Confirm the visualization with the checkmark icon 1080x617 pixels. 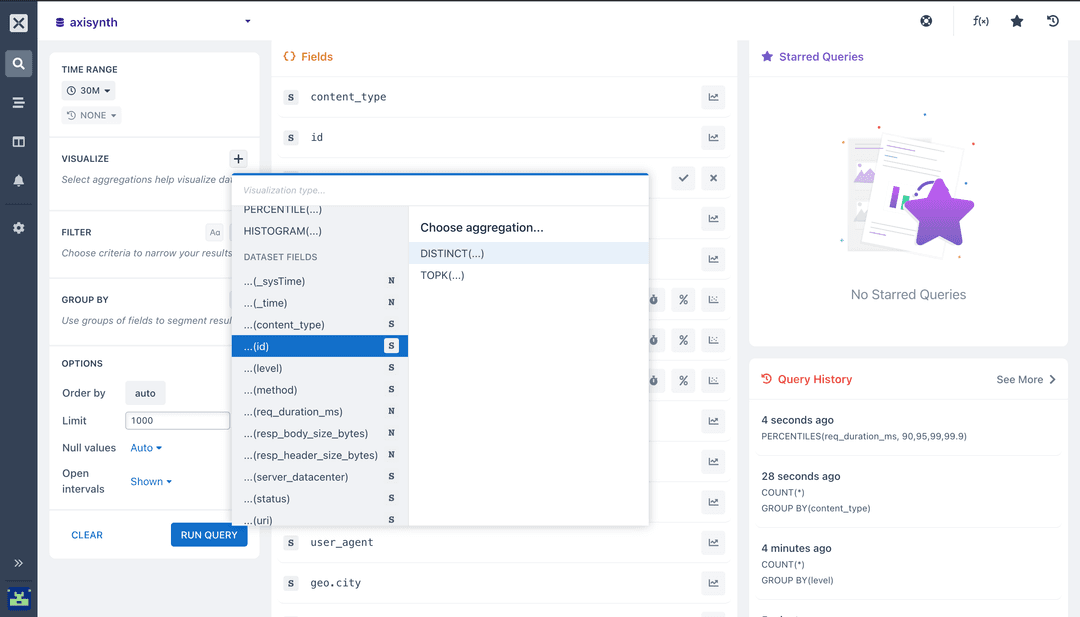(x=683, y=178)
